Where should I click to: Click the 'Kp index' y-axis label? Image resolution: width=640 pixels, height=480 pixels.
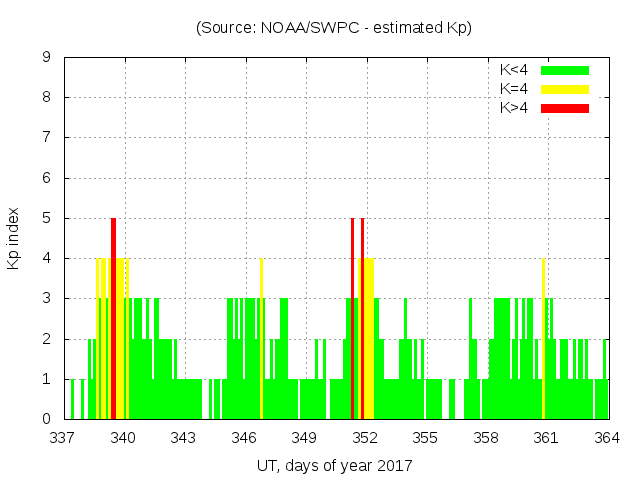click(13, 239)
